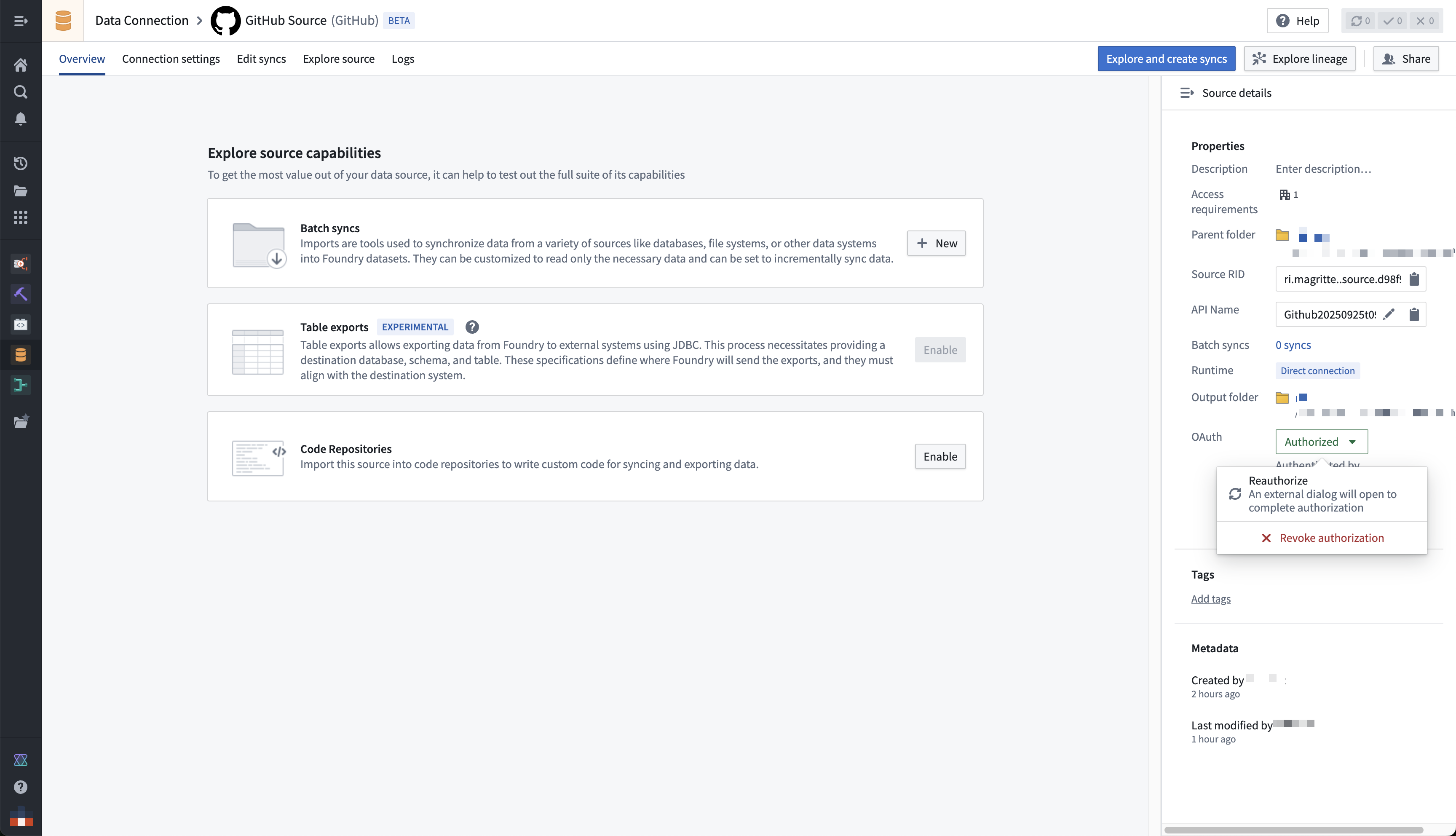Click help icon next to Table exports
Image resolution: width=1456 pixels, height=836 pixels.
click(x=472, y=327)
